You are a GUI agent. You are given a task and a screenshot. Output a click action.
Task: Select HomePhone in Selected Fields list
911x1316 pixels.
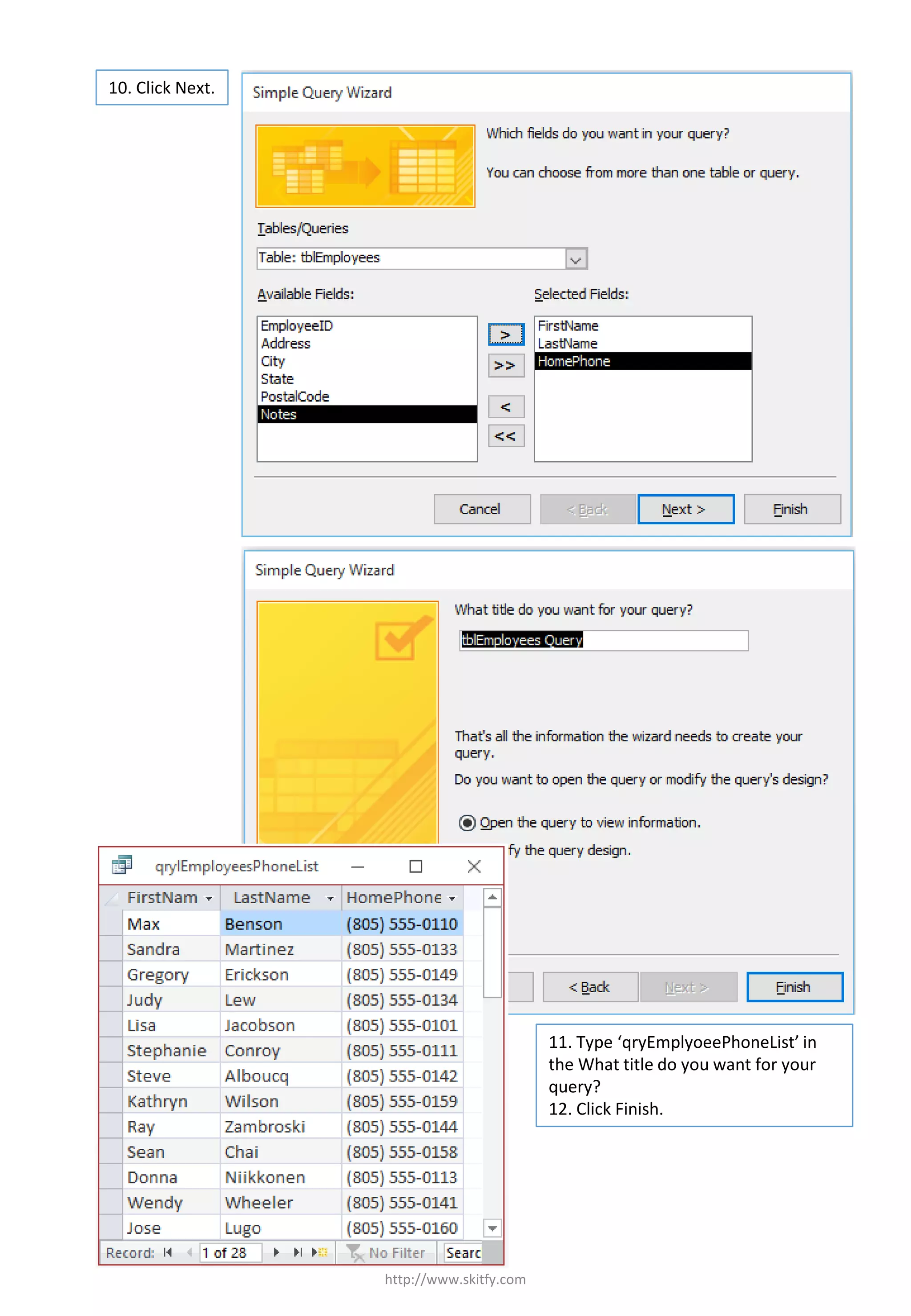point(642,361)
